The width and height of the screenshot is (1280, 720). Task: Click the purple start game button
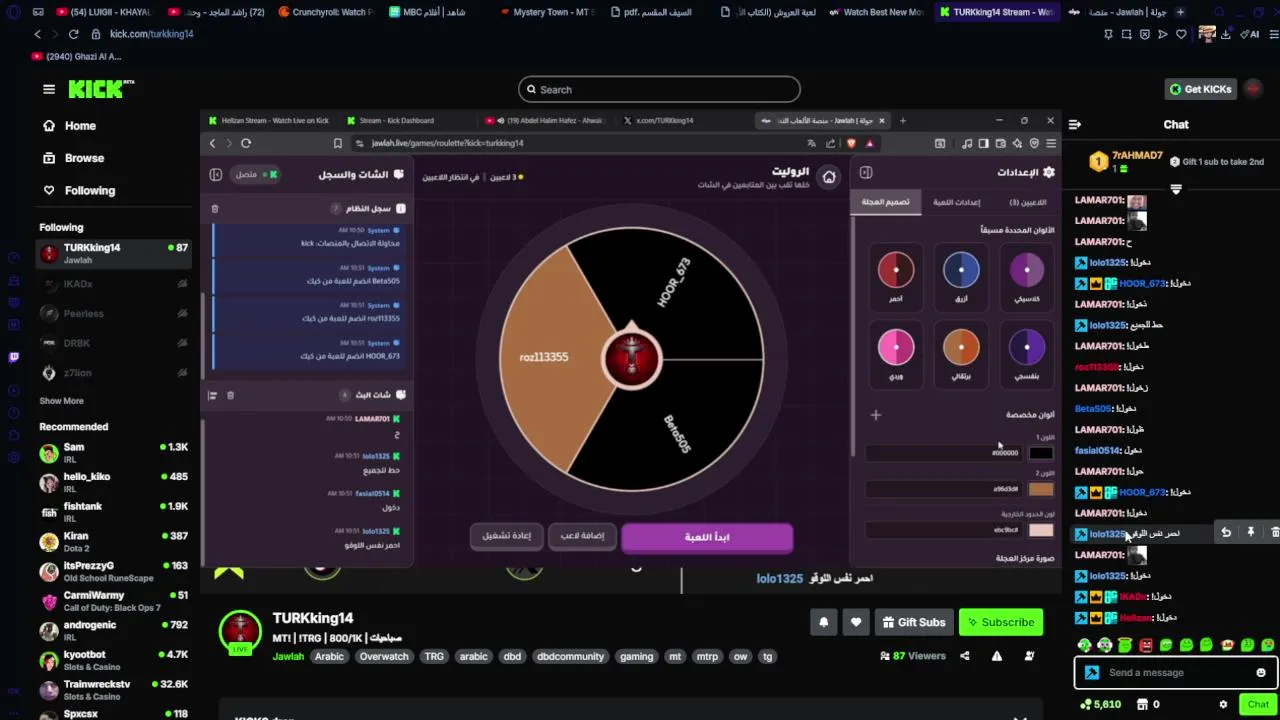pyautogui.click(x=707, y=537)
